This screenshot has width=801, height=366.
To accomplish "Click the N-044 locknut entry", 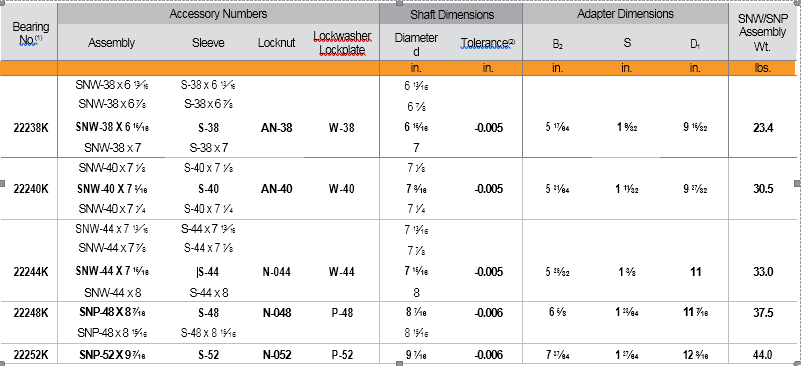I will (x=276, y=272).
